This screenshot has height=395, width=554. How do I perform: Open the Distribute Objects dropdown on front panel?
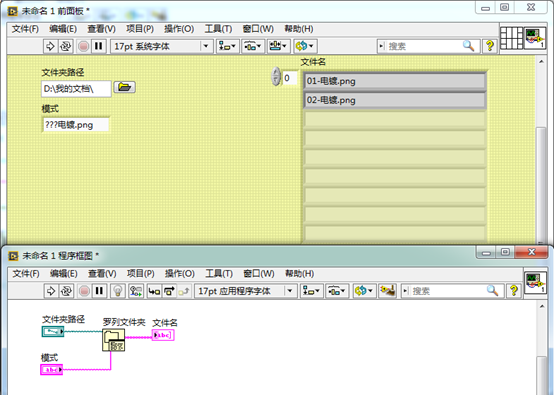tap(253, 46)
